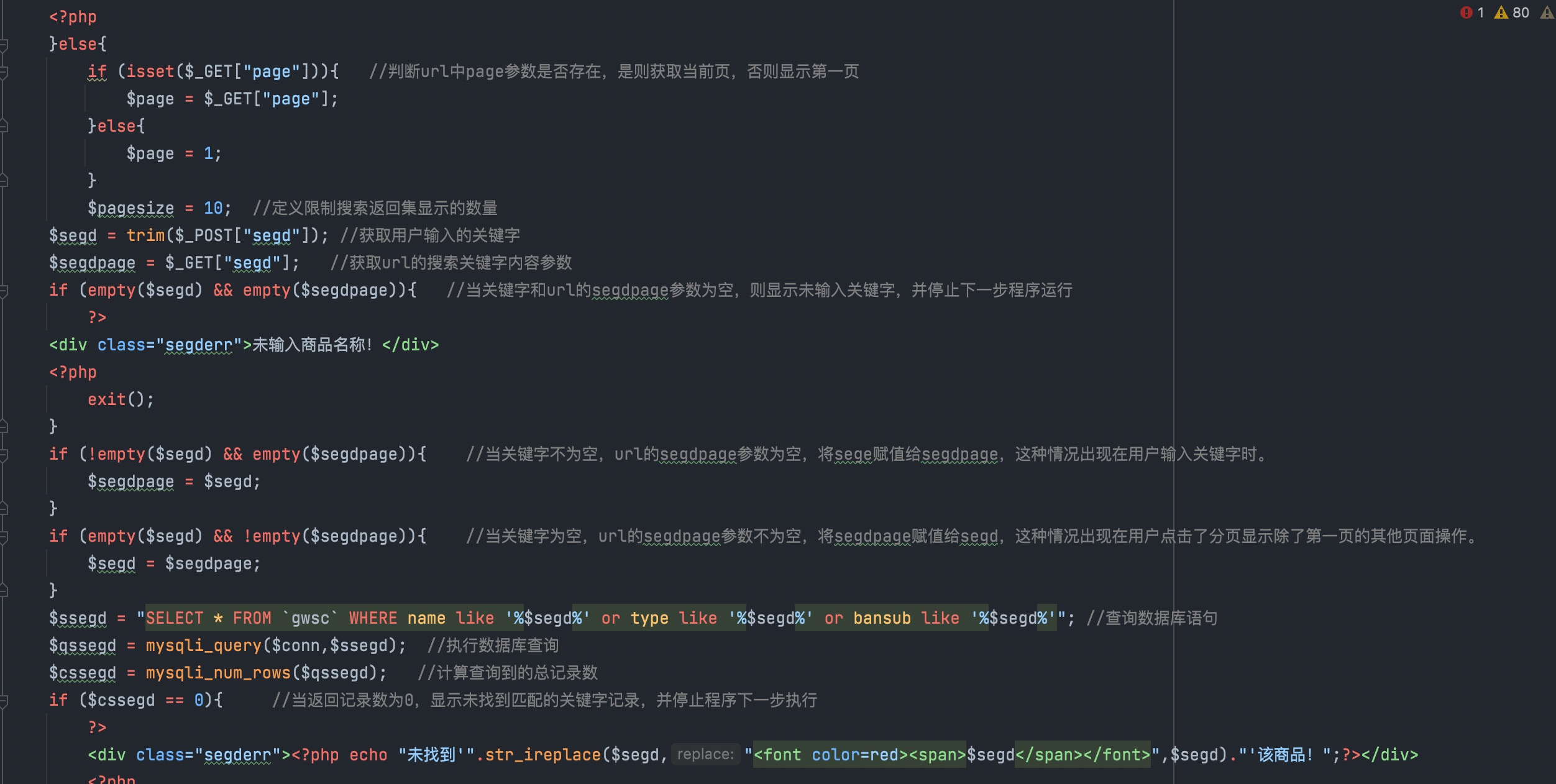Click fold end marker beside $page = 1 block
The image size is (1556, 784).
point(4,181)
